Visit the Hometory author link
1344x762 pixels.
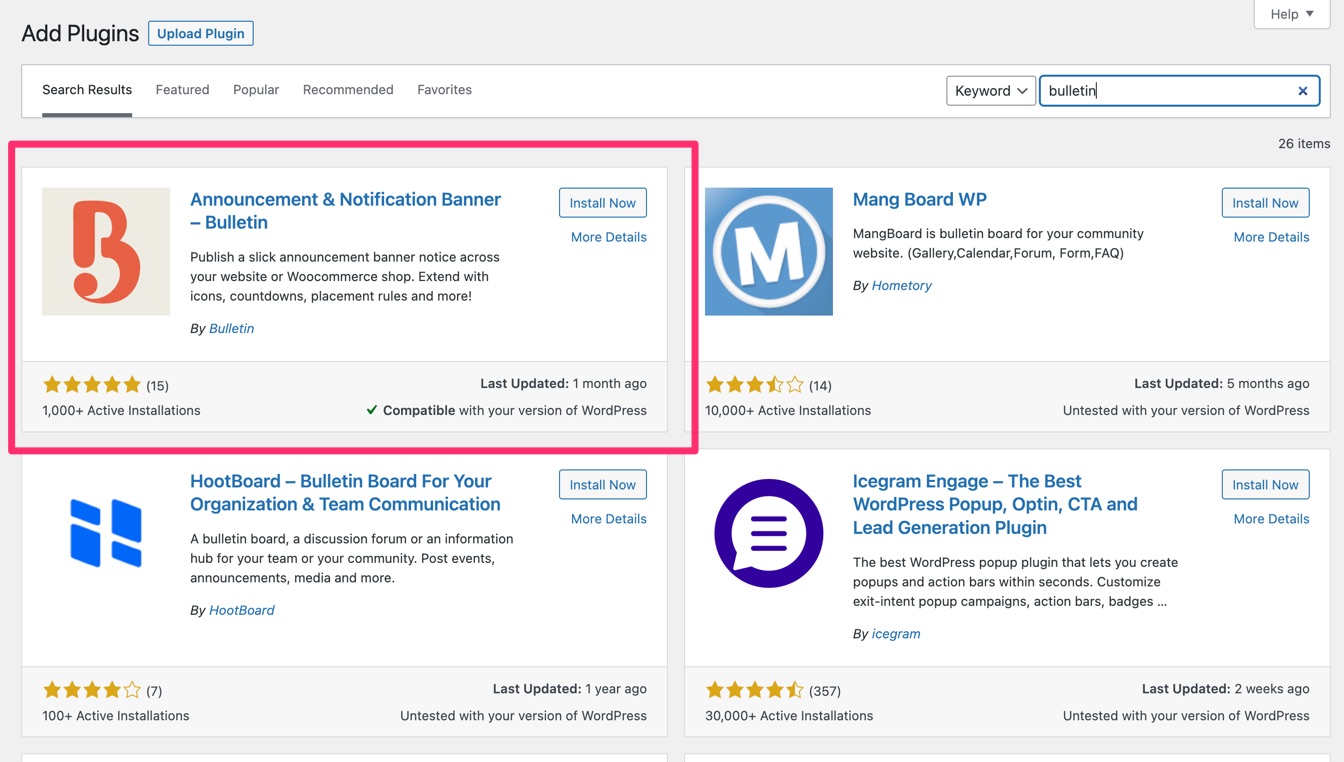(x=901, y=285)
